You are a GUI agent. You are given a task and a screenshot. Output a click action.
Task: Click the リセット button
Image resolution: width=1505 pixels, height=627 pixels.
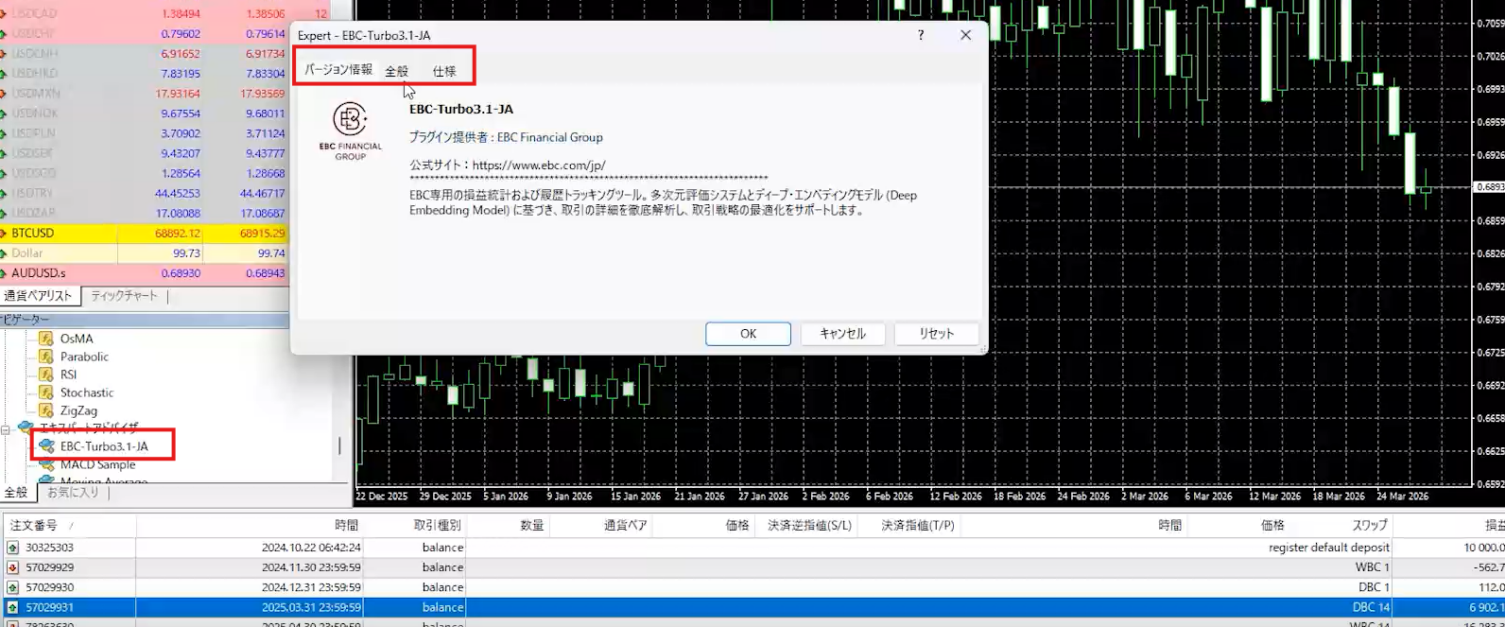936,334
